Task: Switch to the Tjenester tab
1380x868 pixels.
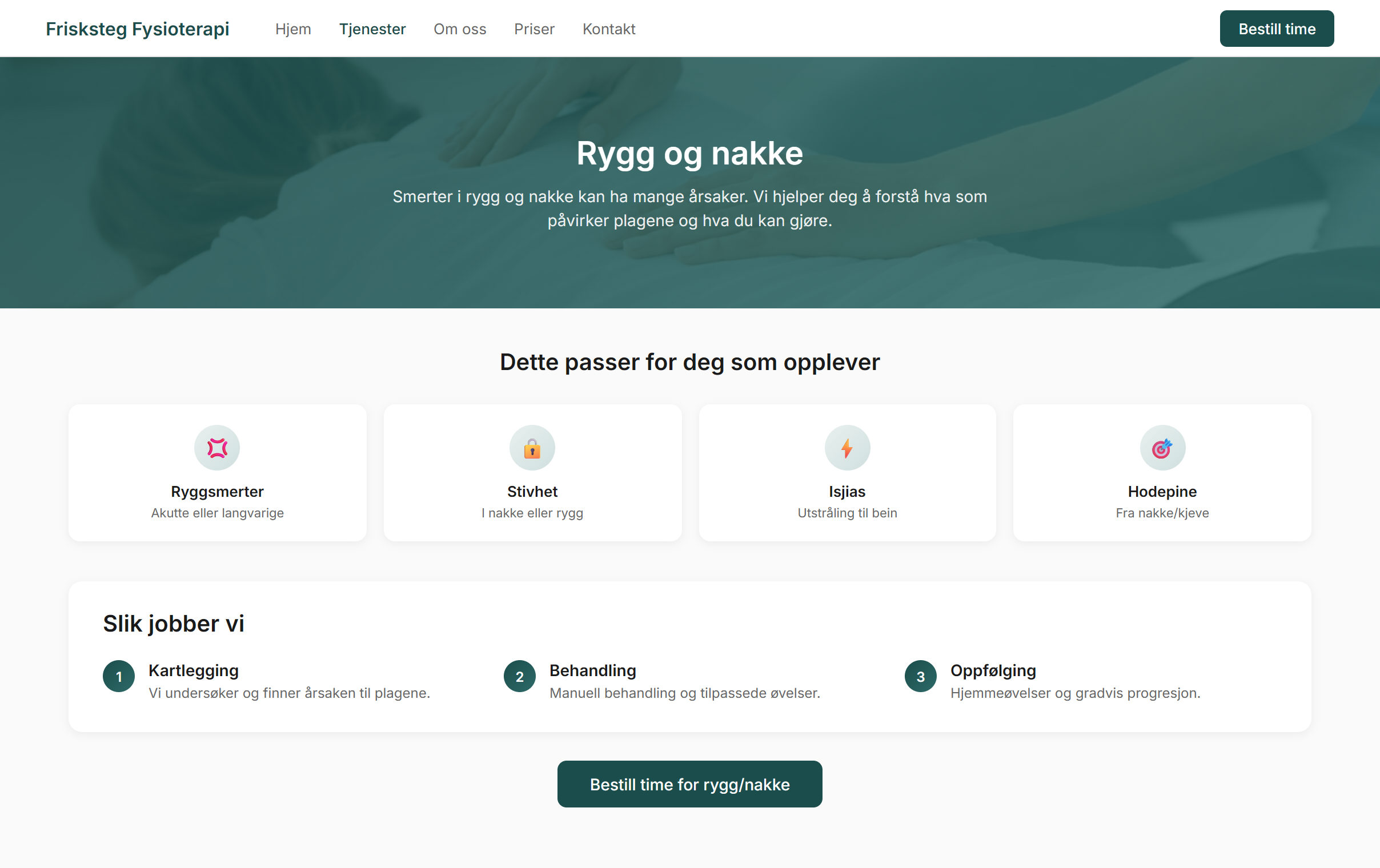Action: pos(372,29)
